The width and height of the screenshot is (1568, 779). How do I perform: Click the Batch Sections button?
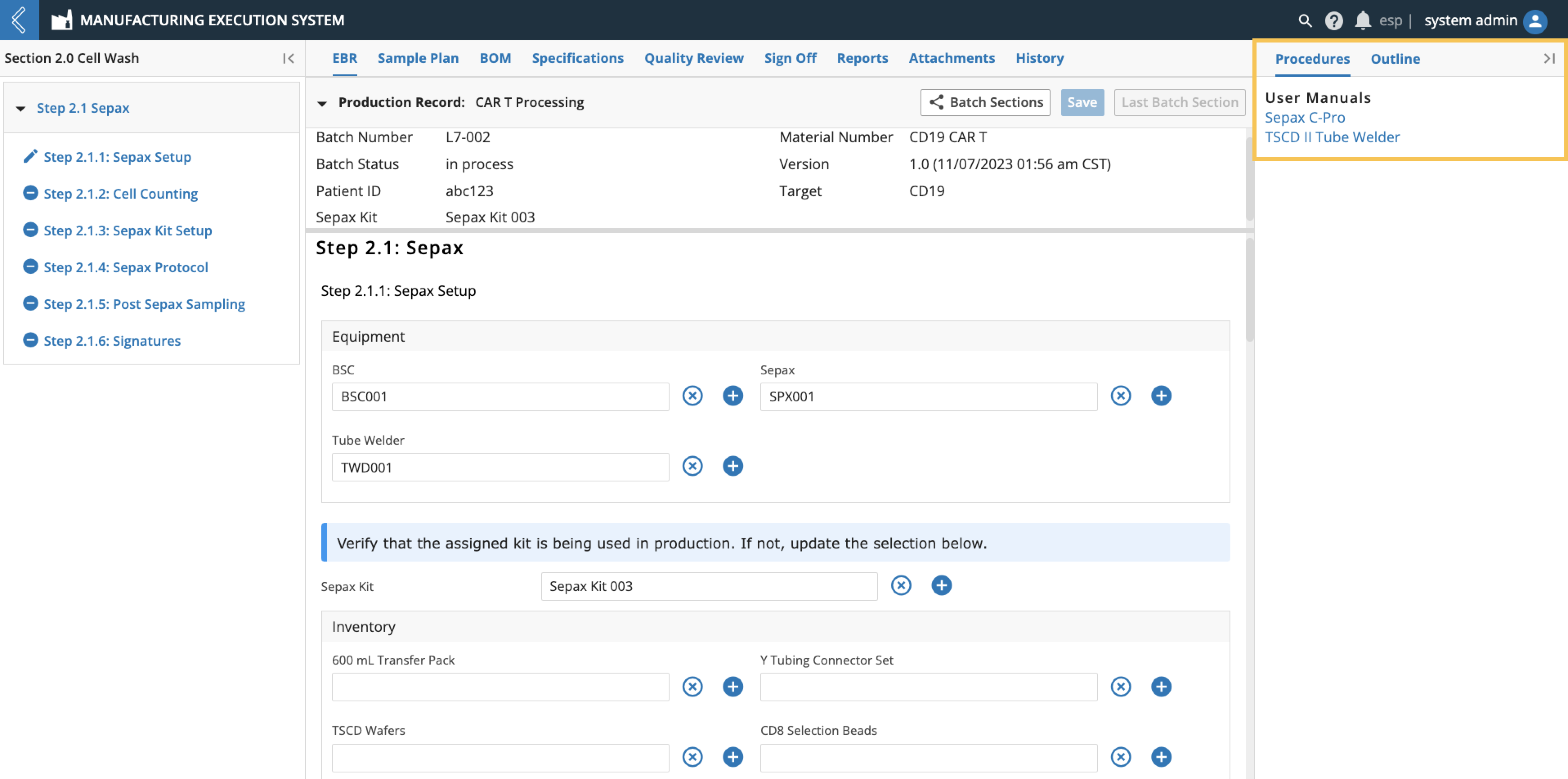[x=985, y=102]
